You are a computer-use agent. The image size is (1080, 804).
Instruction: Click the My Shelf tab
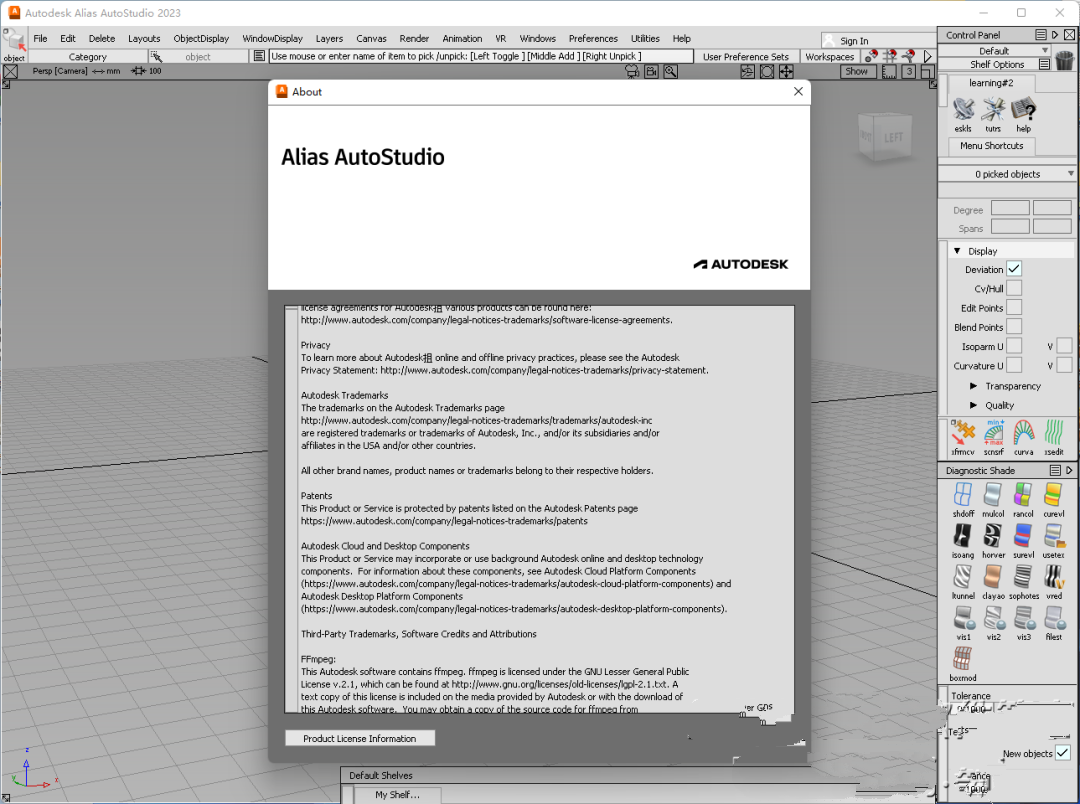tap(397, 794)
